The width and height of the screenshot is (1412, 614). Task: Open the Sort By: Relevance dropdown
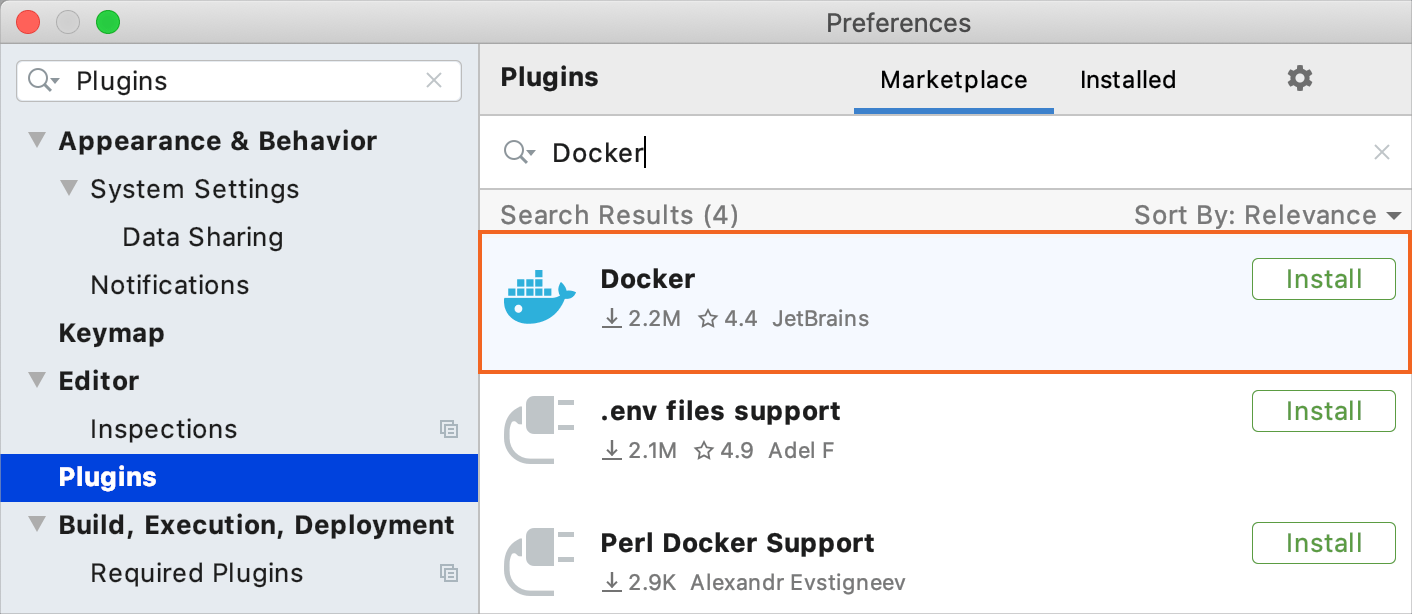1268,215
